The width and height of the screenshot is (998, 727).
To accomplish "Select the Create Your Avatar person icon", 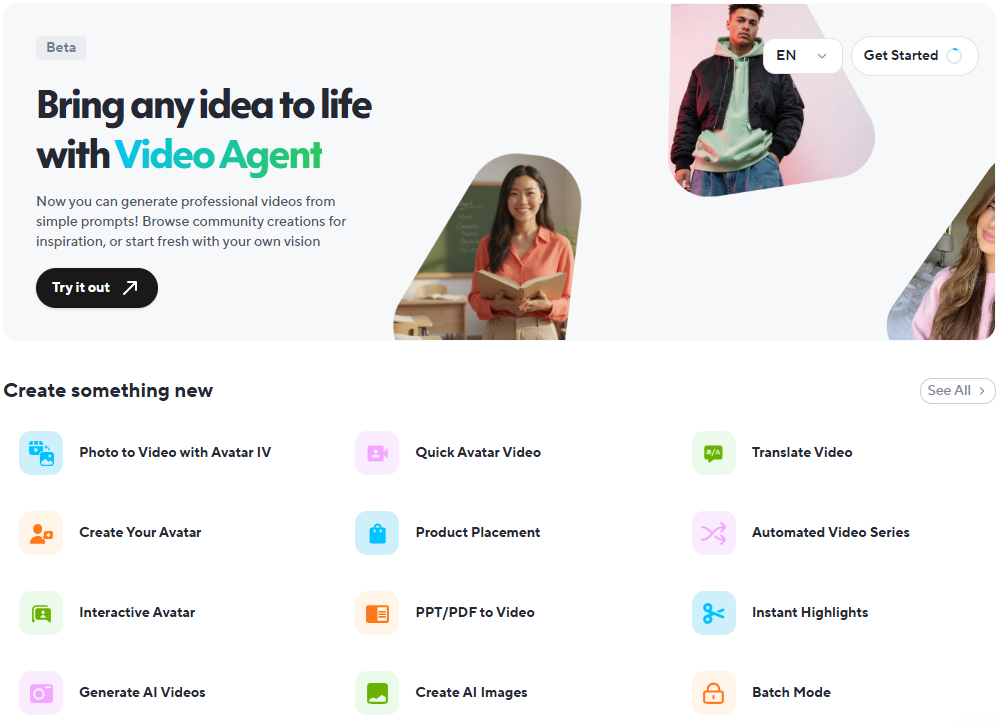I will [41, 532].
